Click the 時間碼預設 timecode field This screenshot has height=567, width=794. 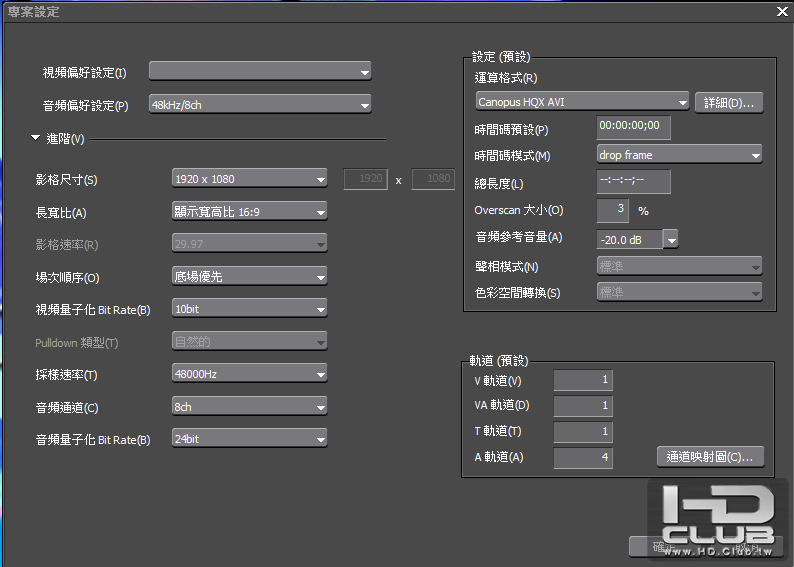pos(633,127)
